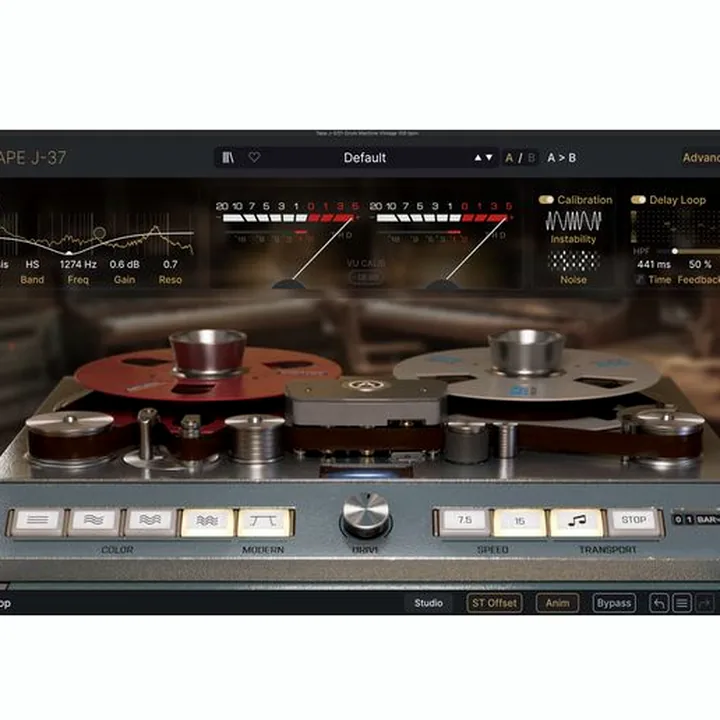
Task: Edit the 50 % feedback value
Action: 700,264
